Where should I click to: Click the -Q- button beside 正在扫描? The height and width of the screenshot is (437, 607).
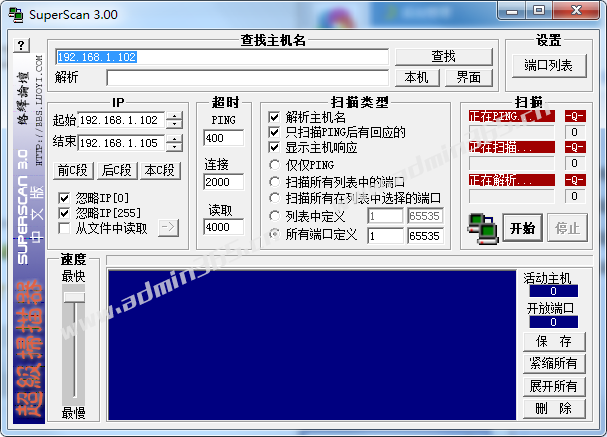pos(574,147)
